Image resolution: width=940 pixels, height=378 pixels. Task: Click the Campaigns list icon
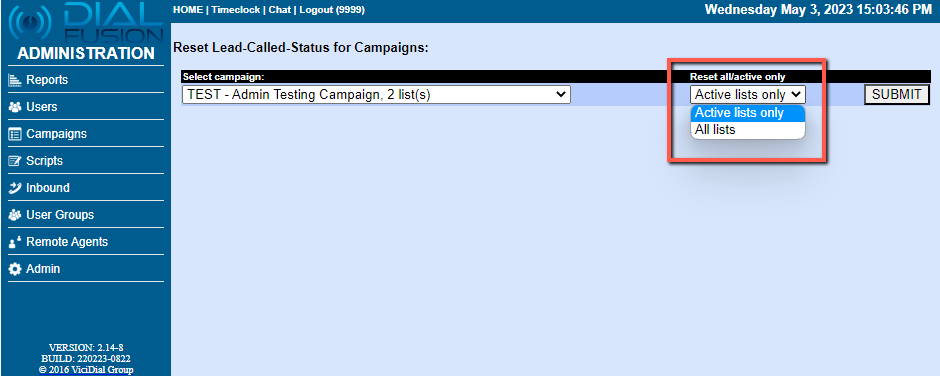tap(15, 134)
